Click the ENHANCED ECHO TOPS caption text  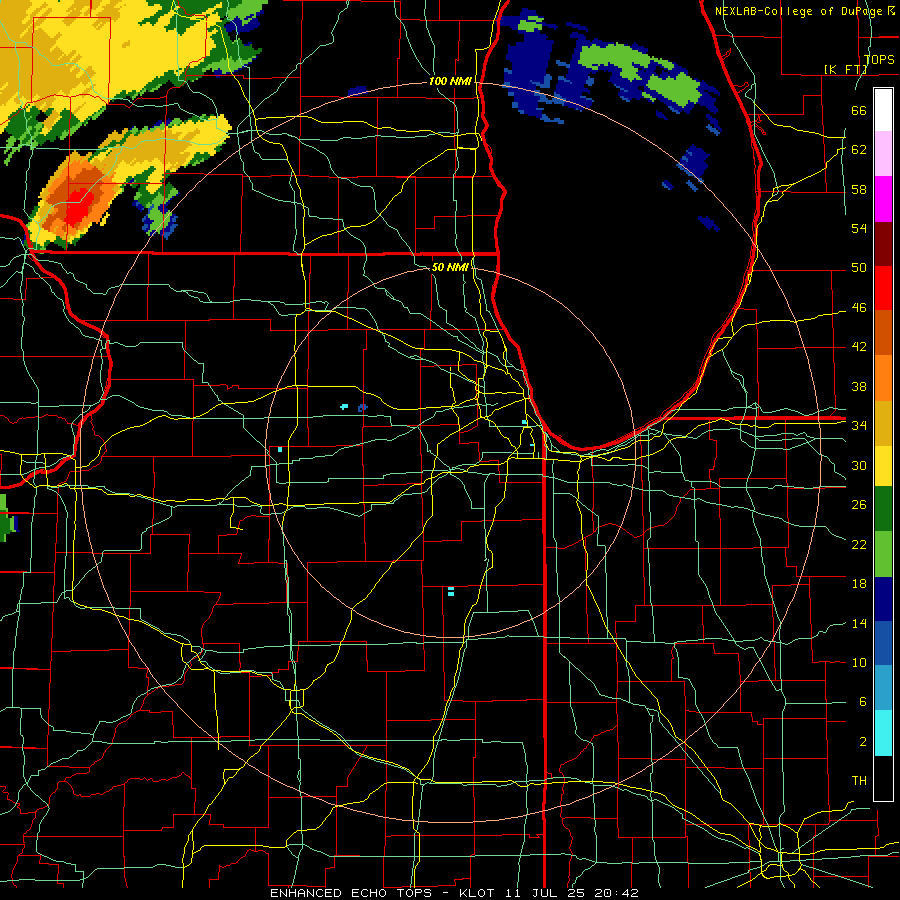point(351,893)
